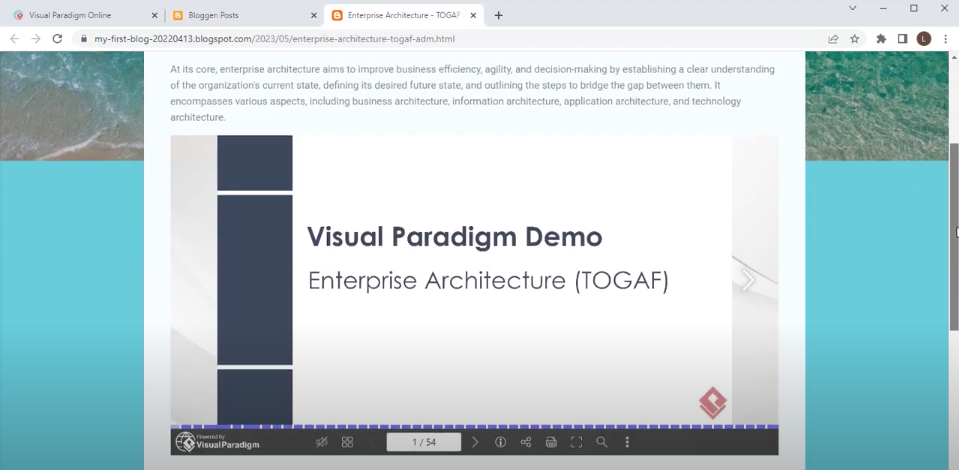Toggle the muted sound icon in viewer toolbar

[321, 442]
